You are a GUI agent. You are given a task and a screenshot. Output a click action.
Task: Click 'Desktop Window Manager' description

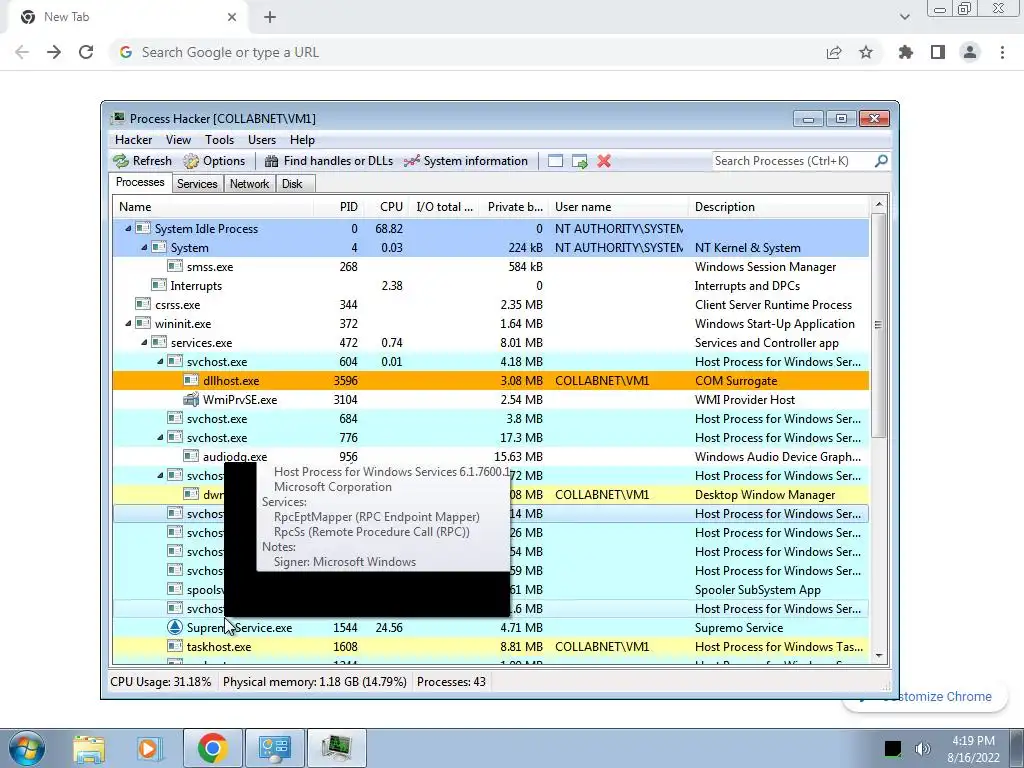point(765,494)
